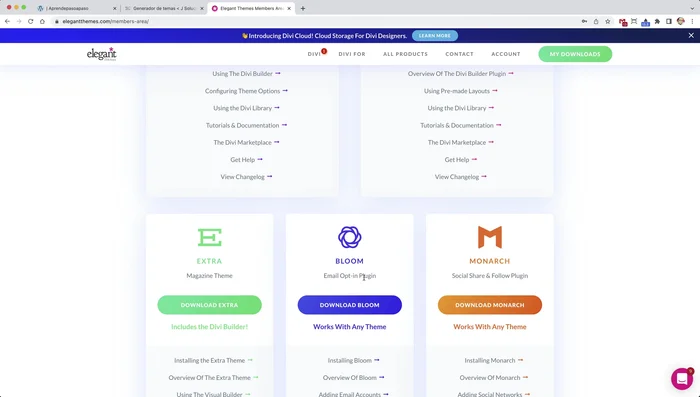Open a new browser tab with plus
This screenshot has height=397, width=700.
click(303, 8)
